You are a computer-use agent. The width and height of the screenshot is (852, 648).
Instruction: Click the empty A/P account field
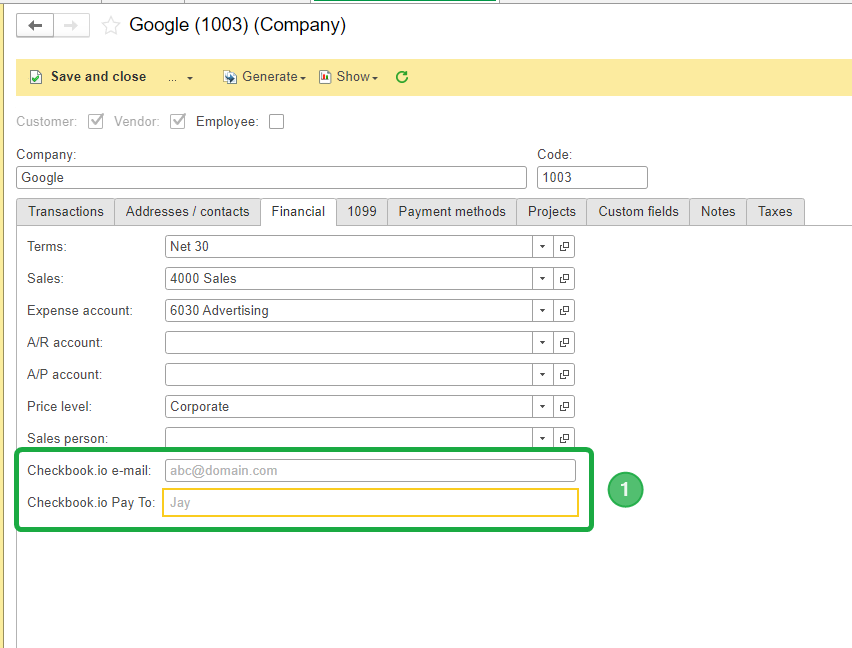click(349, 375)
